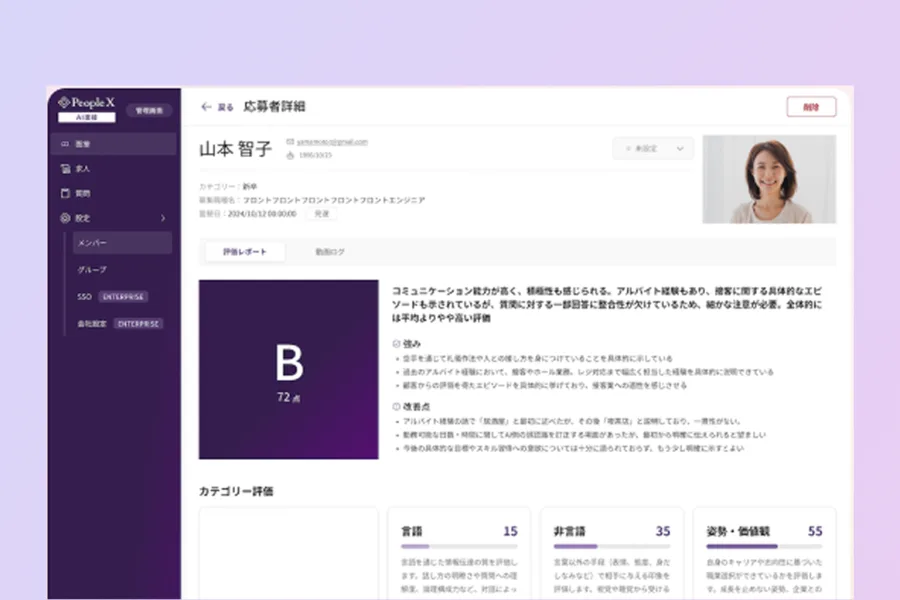The image size is (900, 600).
Task: Click the カテゴリー評価 heading
Action: click(x=236, y=491)
